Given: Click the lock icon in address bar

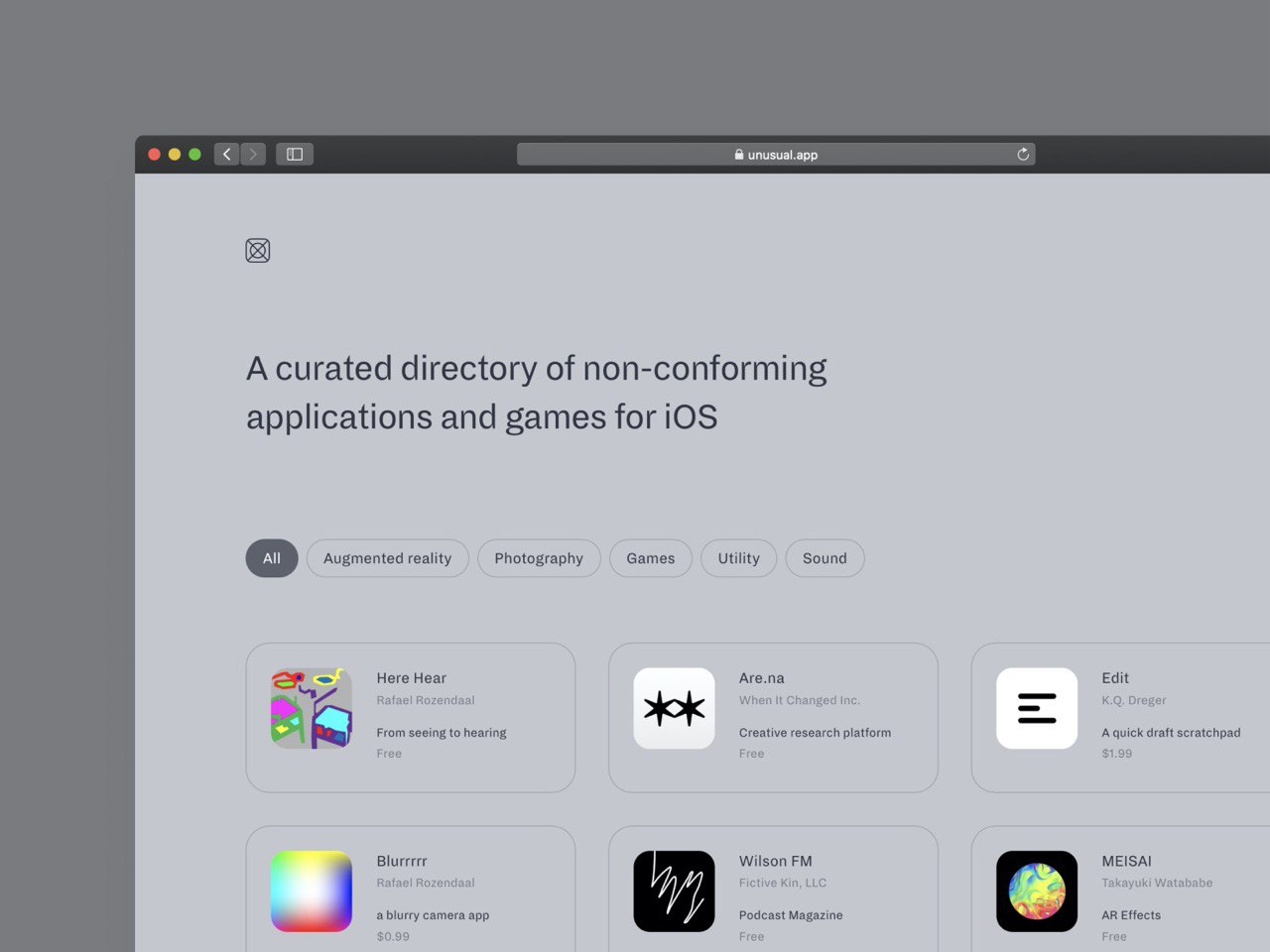Looking at the screenshot, I should click(739, 155).
